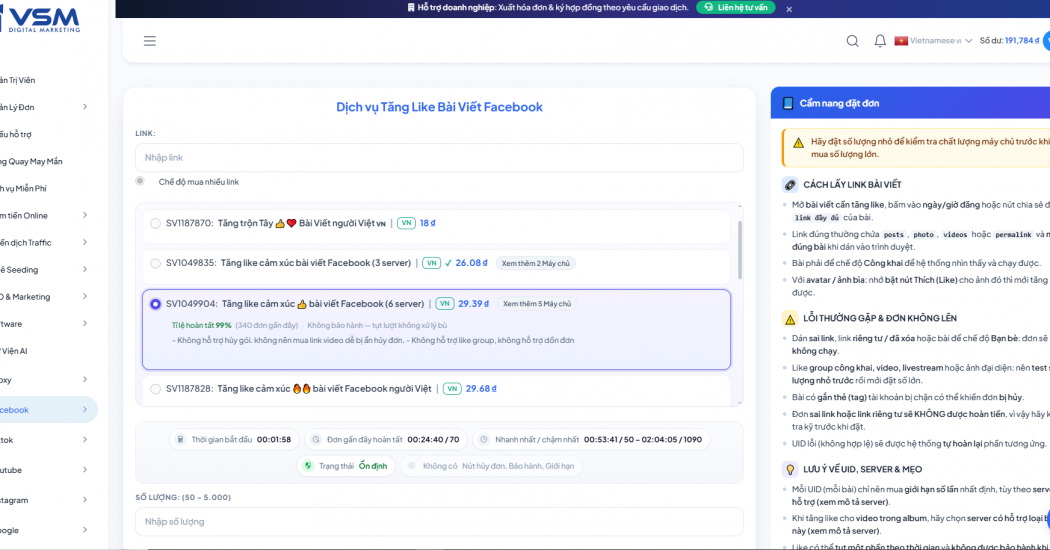This screenshot has height=550, width=1050.
Task: Click the Số dư balance amount
Action: click(x=1021, y=41)
